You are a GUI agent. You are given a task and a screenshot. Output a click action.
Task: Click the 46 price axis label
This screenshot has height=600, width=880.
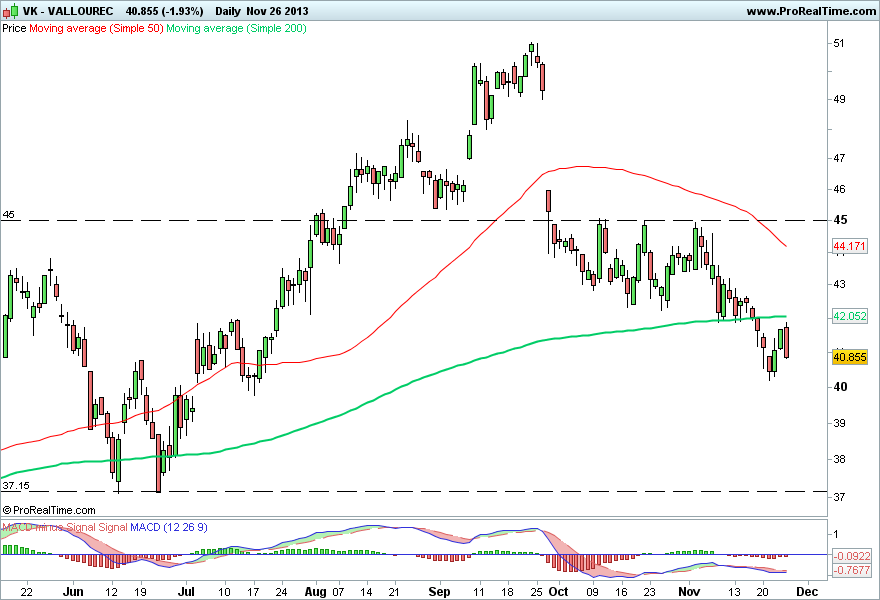coord(839,189)
